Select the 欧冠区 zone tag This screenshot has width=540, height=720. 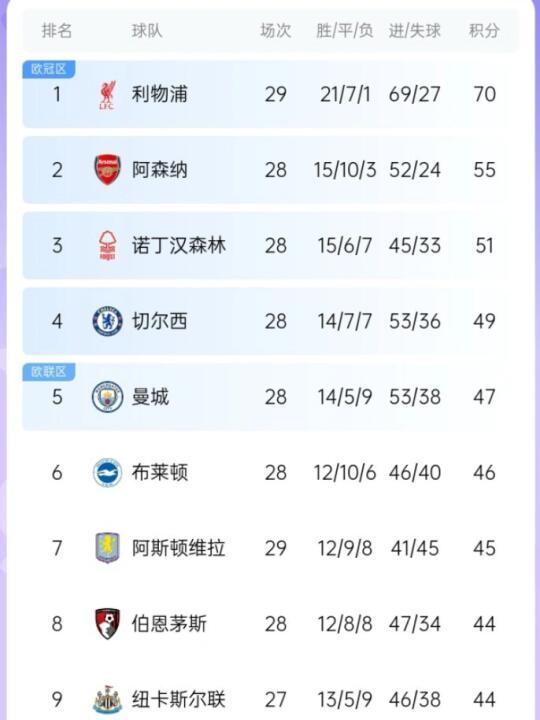coord(49,69)
